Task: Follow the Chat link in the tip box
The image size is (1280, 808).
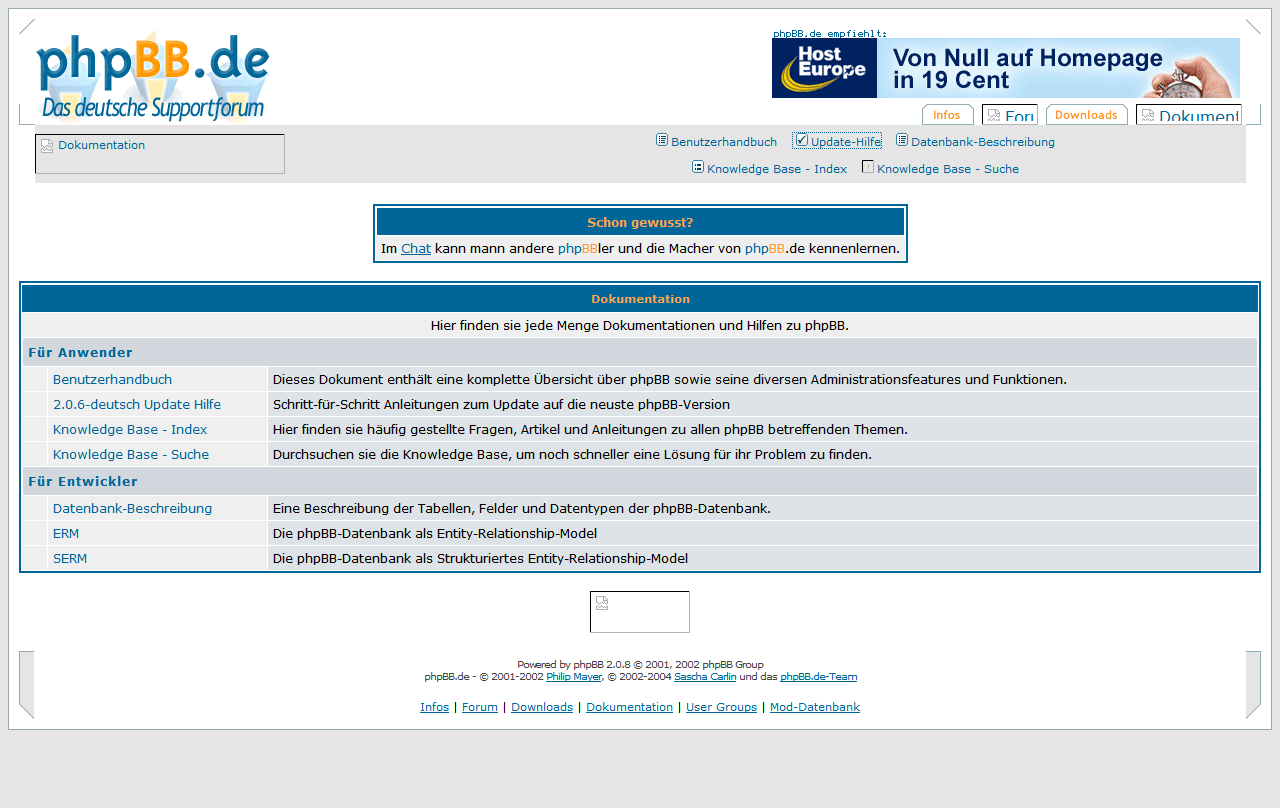Action: tap(416, 248)
